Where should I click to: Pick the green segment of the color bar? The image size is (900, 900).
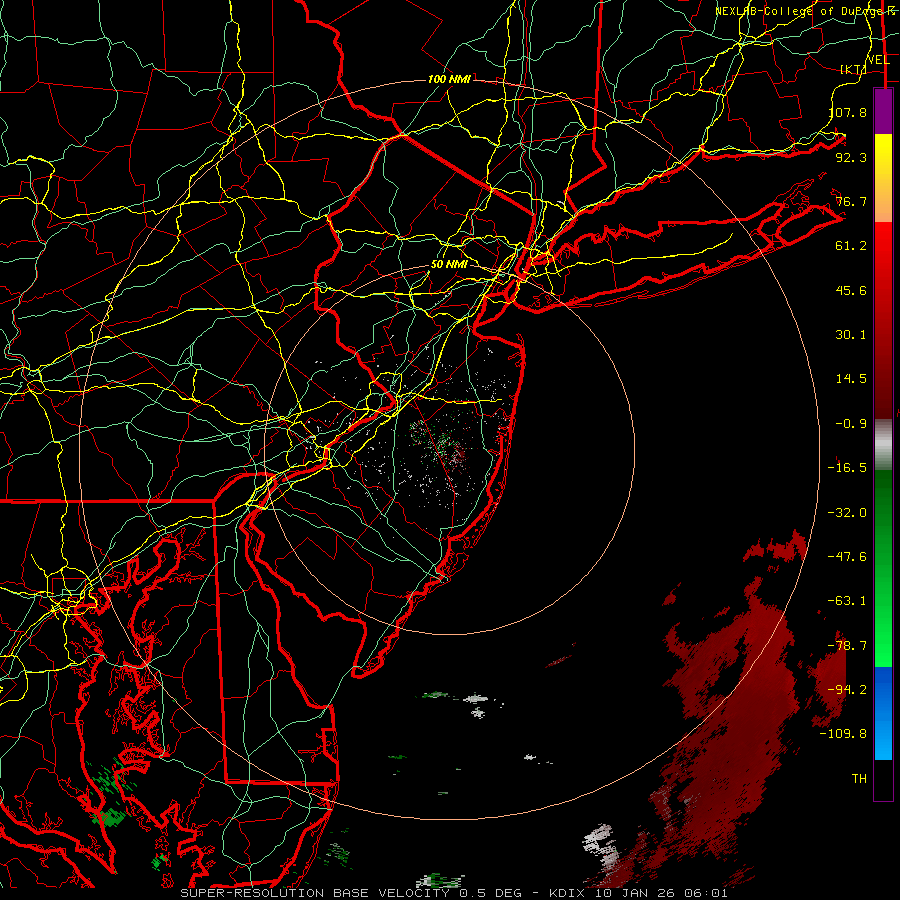pyautogui.click(x=883, y=568)
